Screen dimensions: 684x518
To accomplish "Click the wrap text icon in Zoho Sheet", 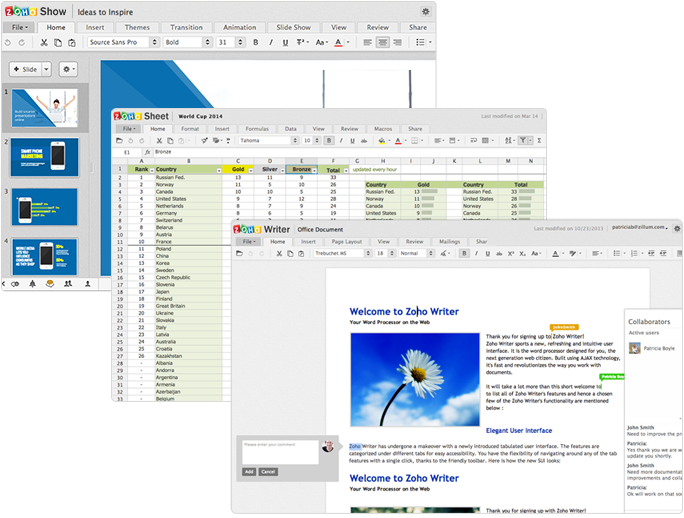I will (474, 141).
